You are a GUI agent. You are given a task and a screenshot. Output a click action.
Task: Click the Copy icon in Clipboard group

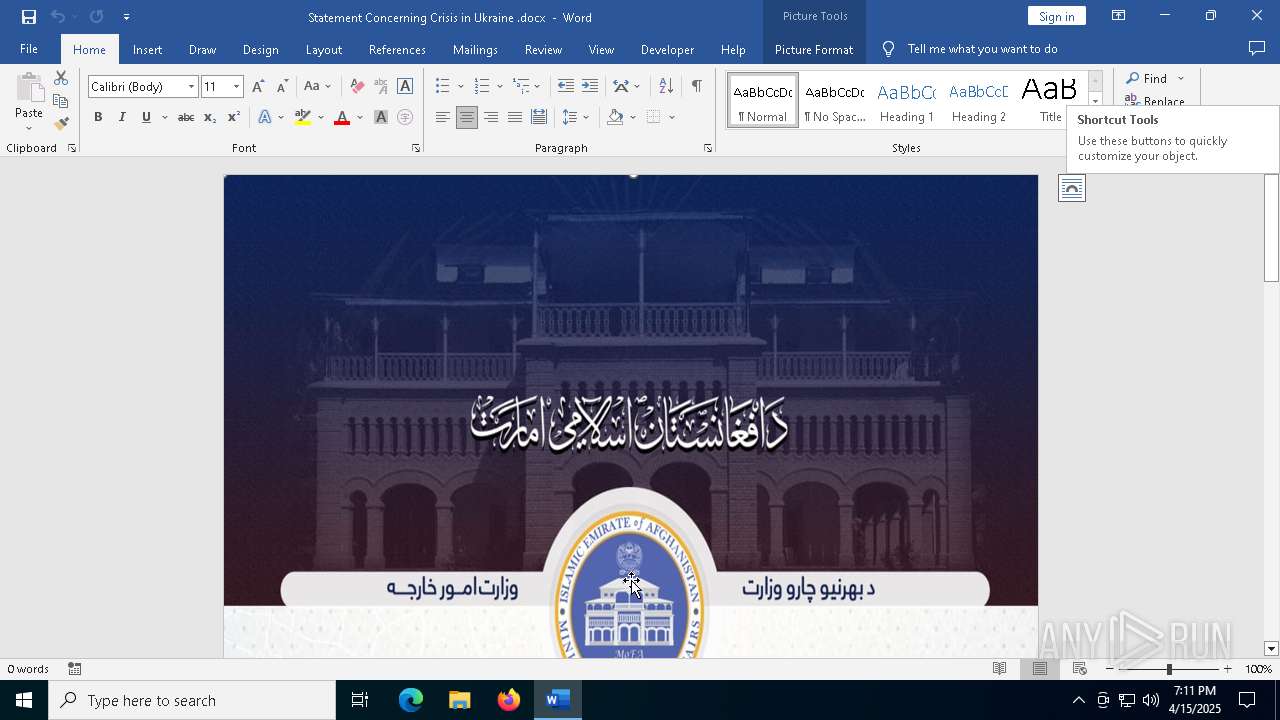point(61,101)
